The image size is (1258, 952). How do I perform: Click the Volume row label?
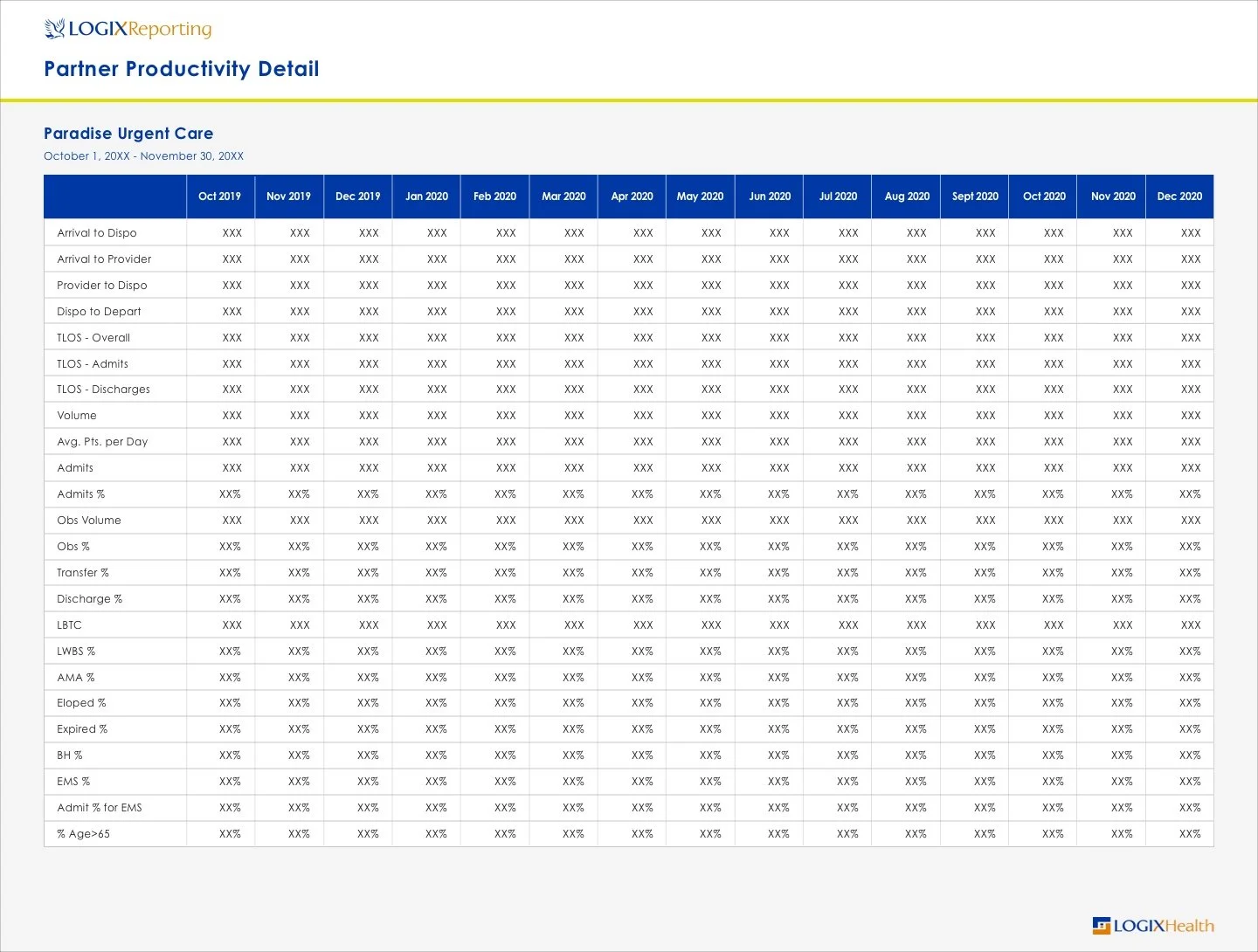pos(77,416)
